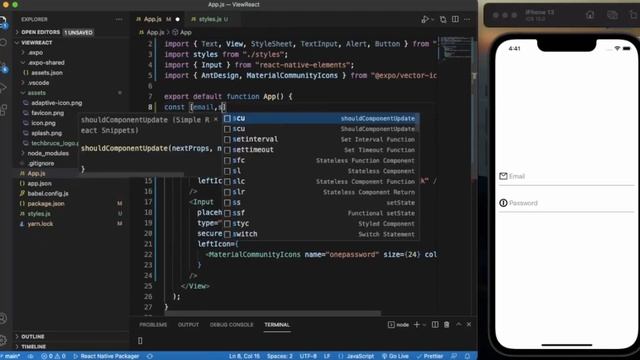Click the editor horizontal scrollbar
The height and width of the screenshot is (360, 640).
tap(273, 313)
